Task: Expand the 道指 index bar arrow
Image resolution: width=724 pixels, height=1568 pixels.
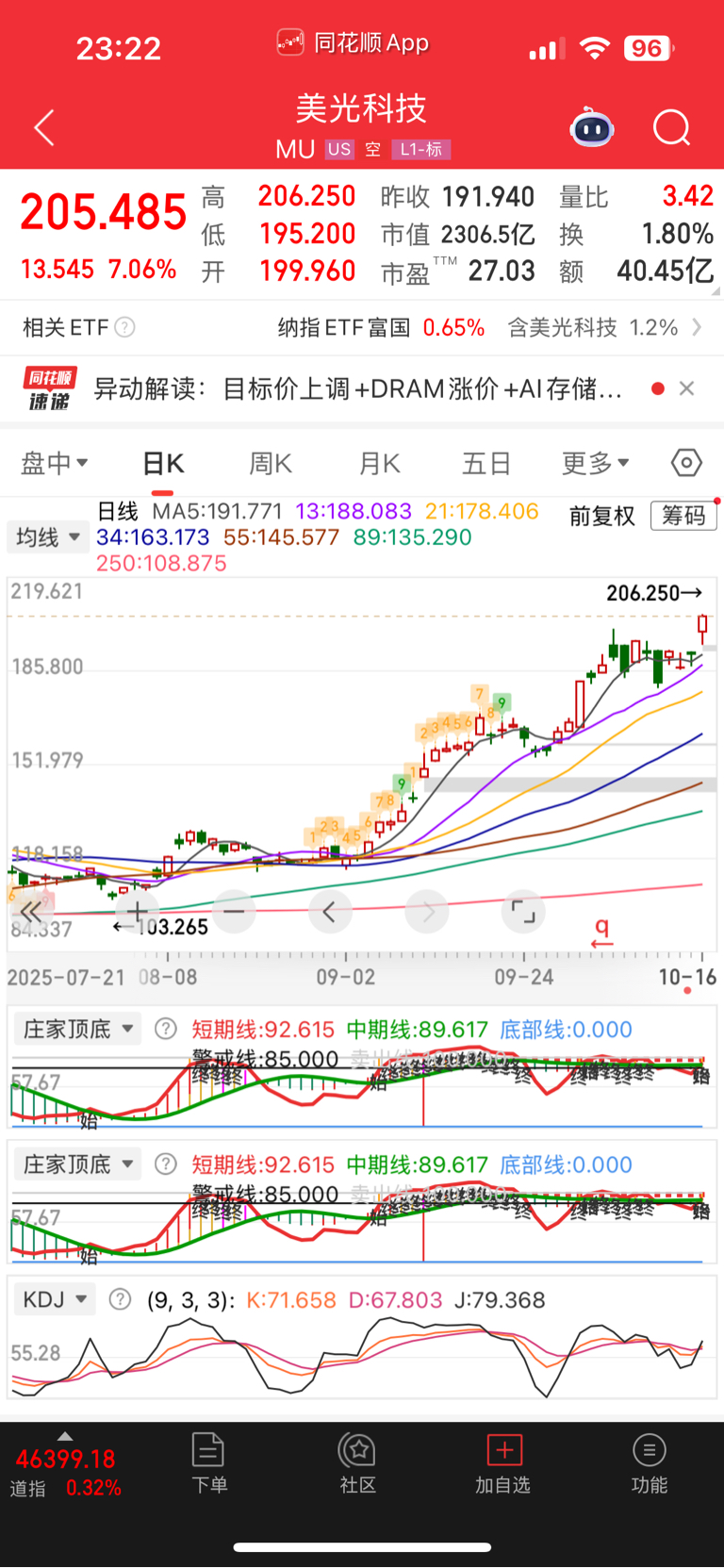Action: pyautogui.click(x=65, y=1436)
